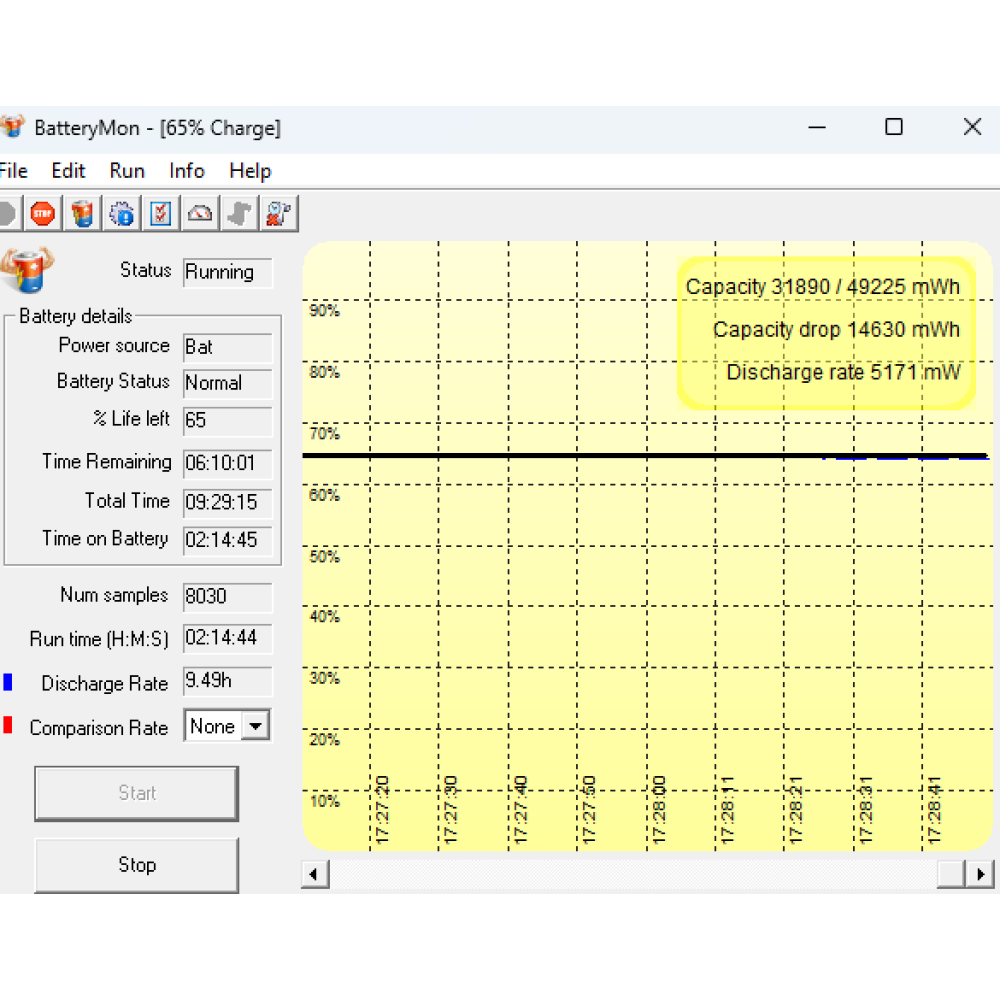The width and height of the screenshot is (1000, 1000).
Task: Open battery information via the battery toolbar icon
Action: pyautogui.click(x=83, y=213)
